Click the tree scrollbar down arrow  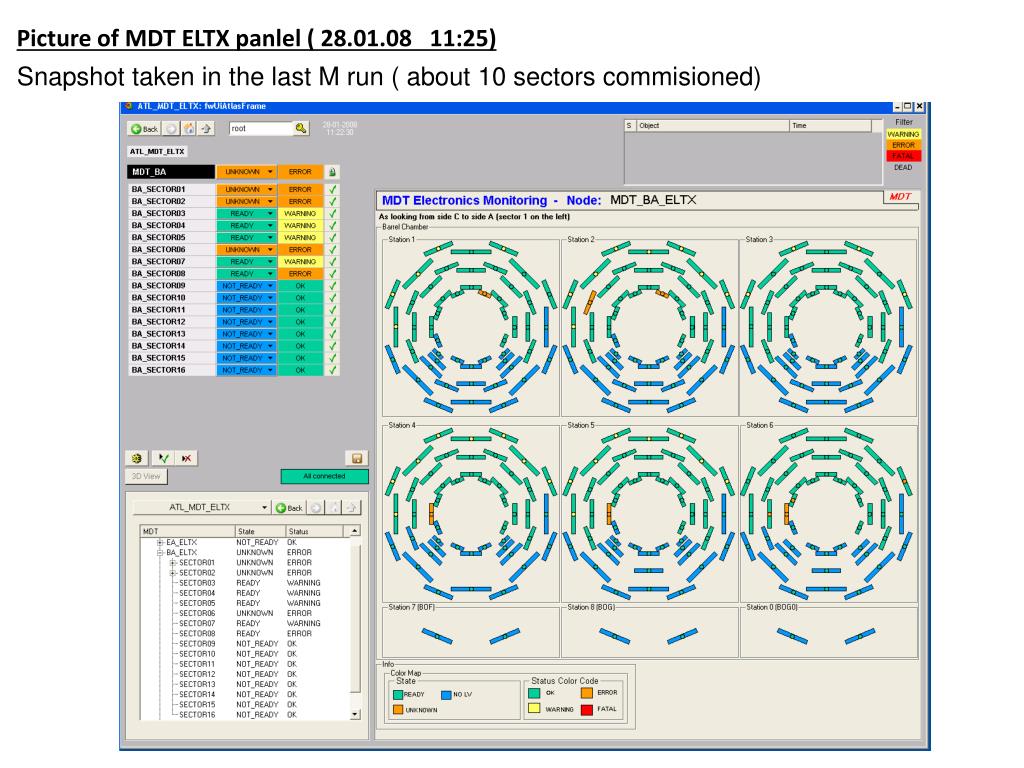click(x=355, y=714)
